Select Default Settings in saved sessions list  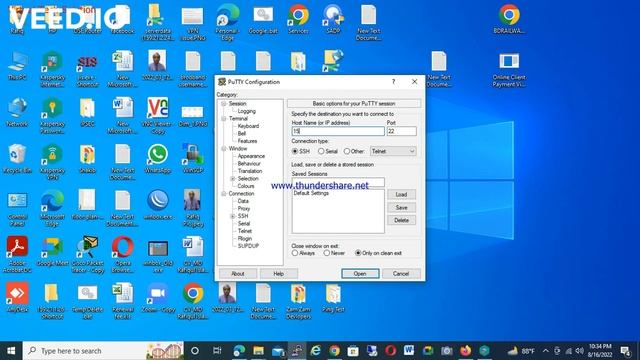pos(311,193)
